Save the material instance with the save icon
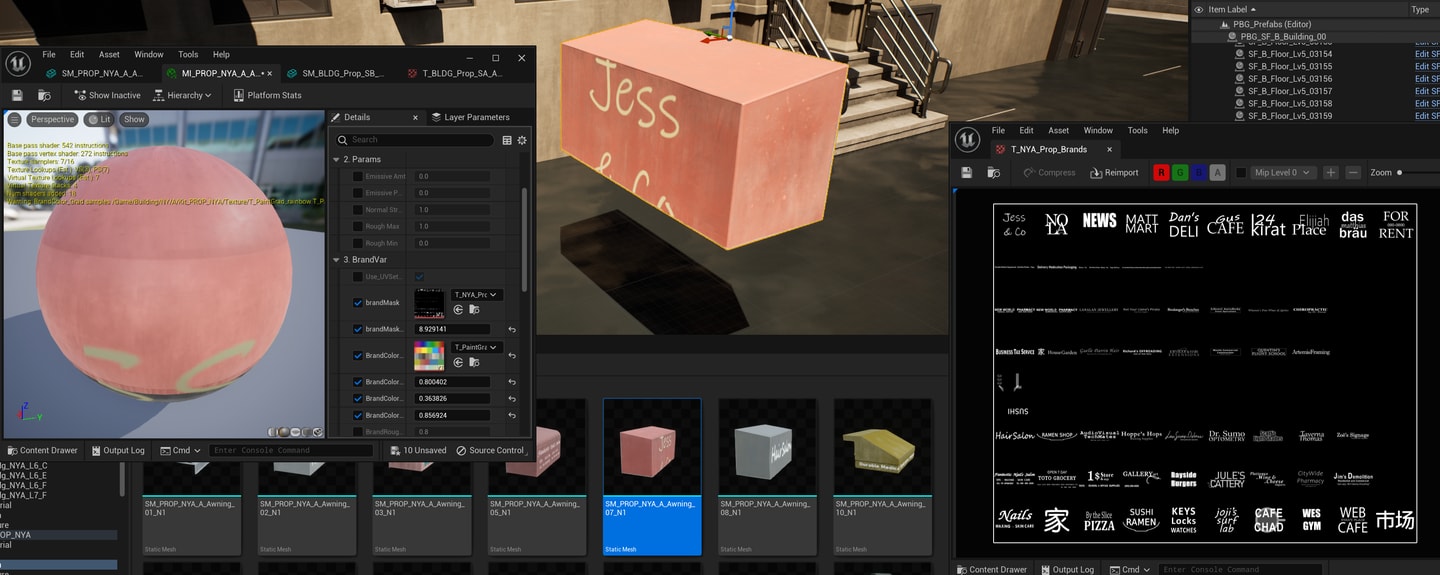This screenshot has width=1440, height=575. [17, 95]
